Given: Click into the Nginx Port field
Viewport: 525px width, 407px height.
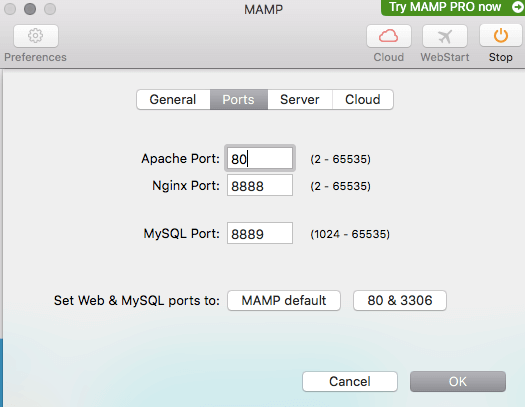Looking at the screenshot, I should [x=260, y=185].
